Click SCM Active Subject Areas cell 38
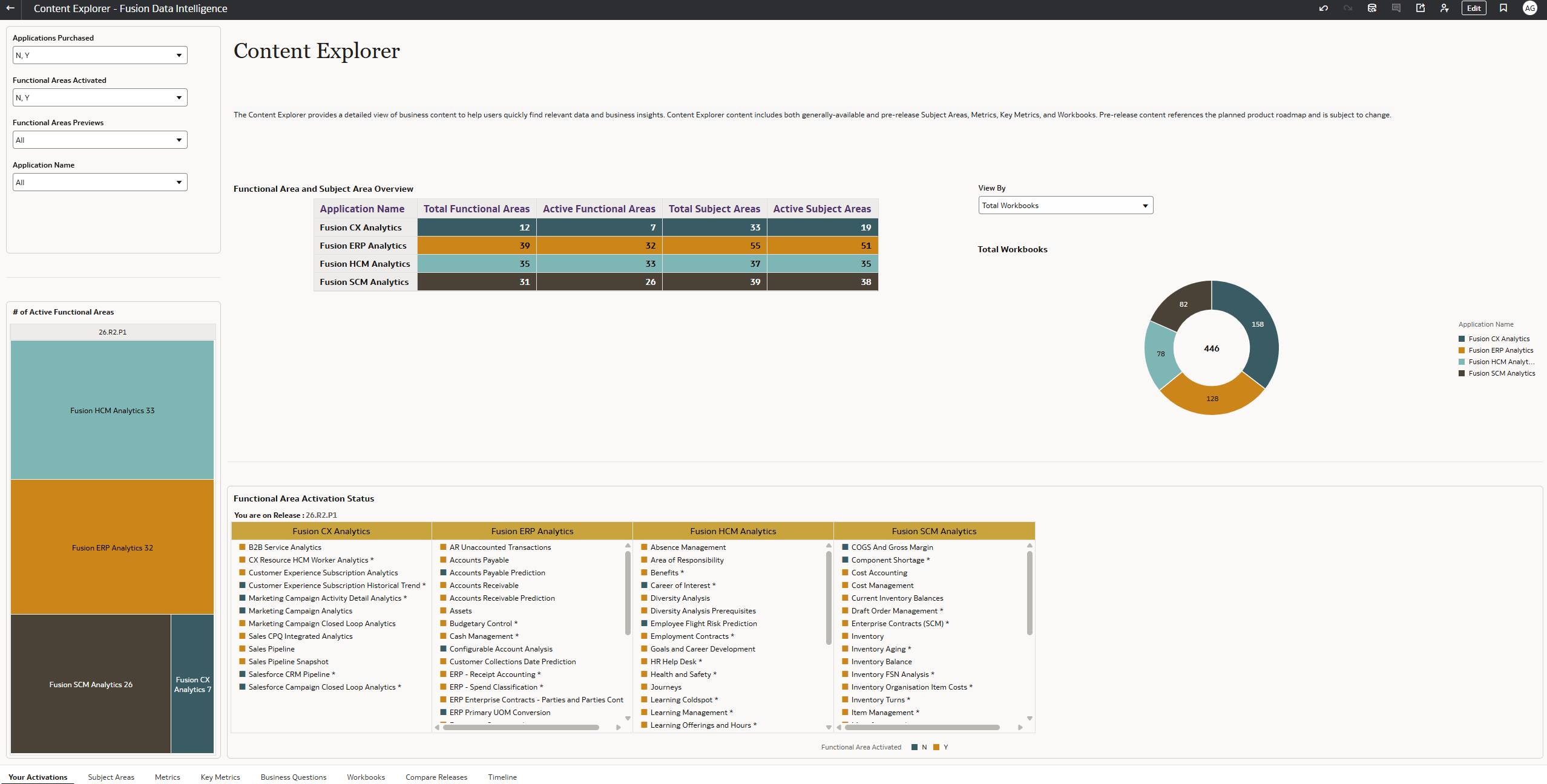Viewport: 1547px width, 784px height. pos(822,282)
